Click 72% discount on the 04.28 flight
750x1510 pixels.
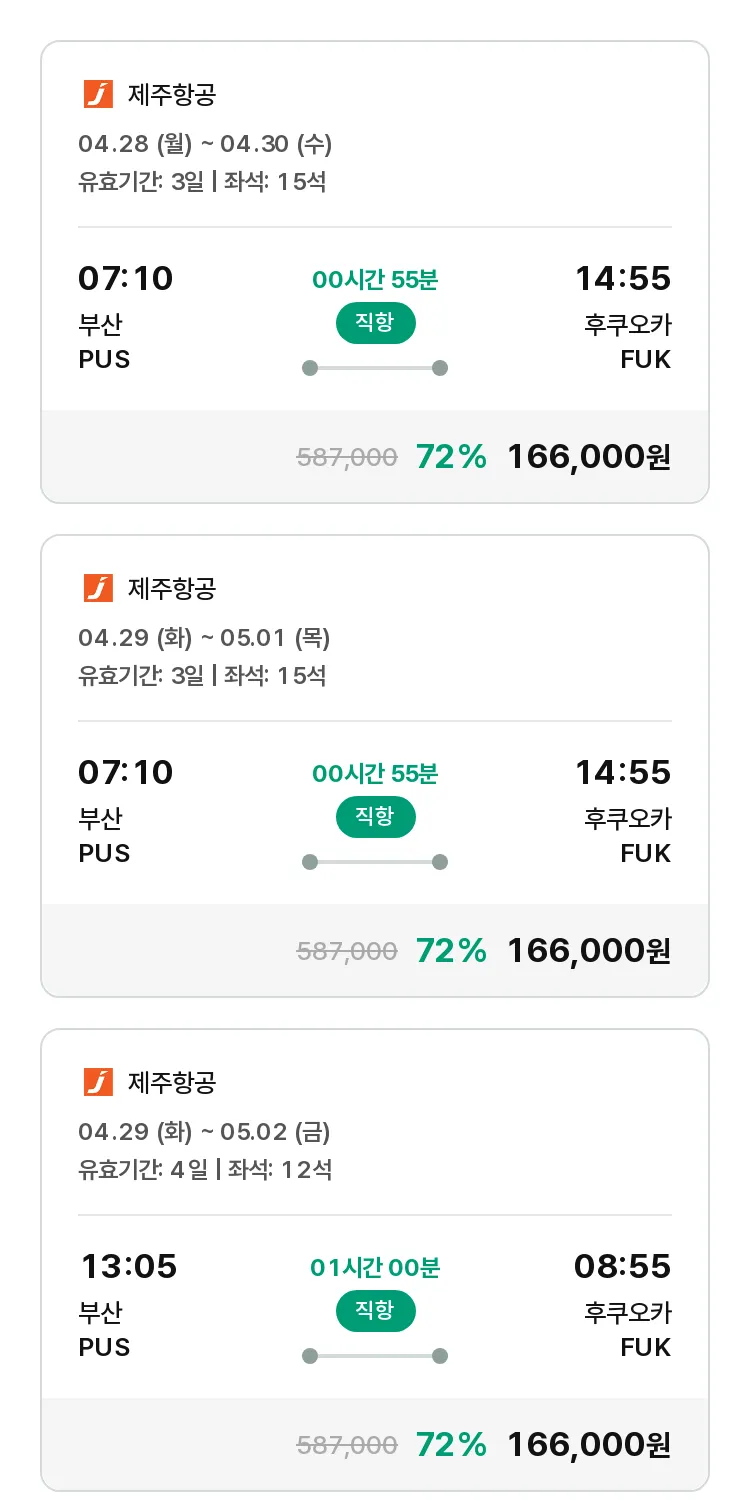pos(451,457)
